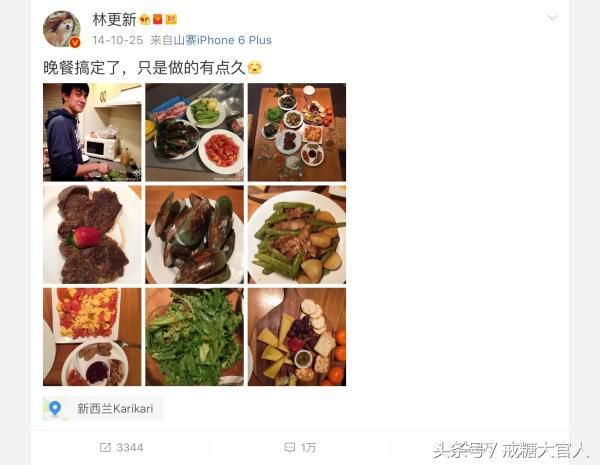This screenshot has height=465, width=600.
Task: Open steak with strawberry photo
Action: (x=92, y=235)
